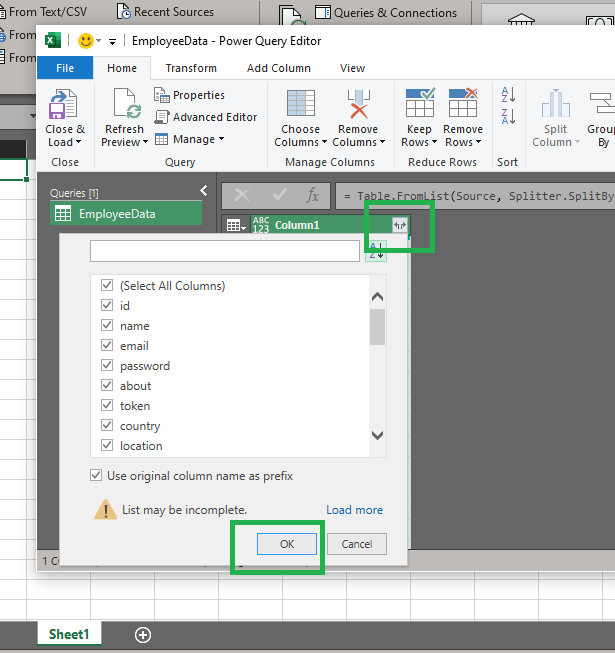Click the Choose Columns icon
This screenshot has width=615, height=653.
pyautogui.click(x=301, y=103)
